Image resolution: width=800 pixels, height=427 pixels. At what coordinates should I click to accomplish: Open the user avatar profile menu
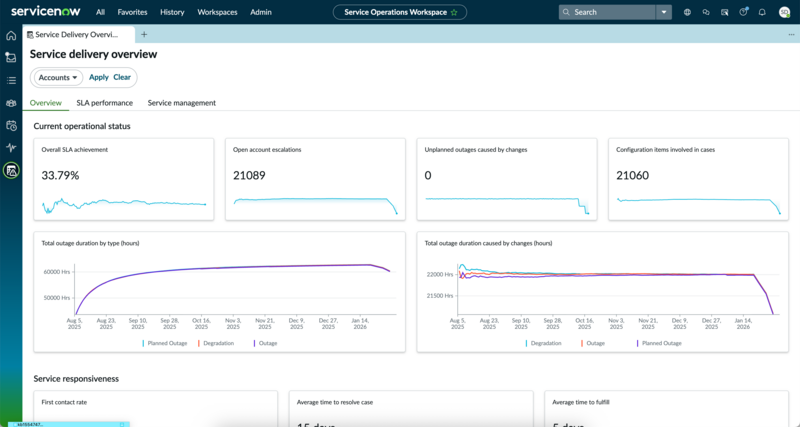coord(785,12)
